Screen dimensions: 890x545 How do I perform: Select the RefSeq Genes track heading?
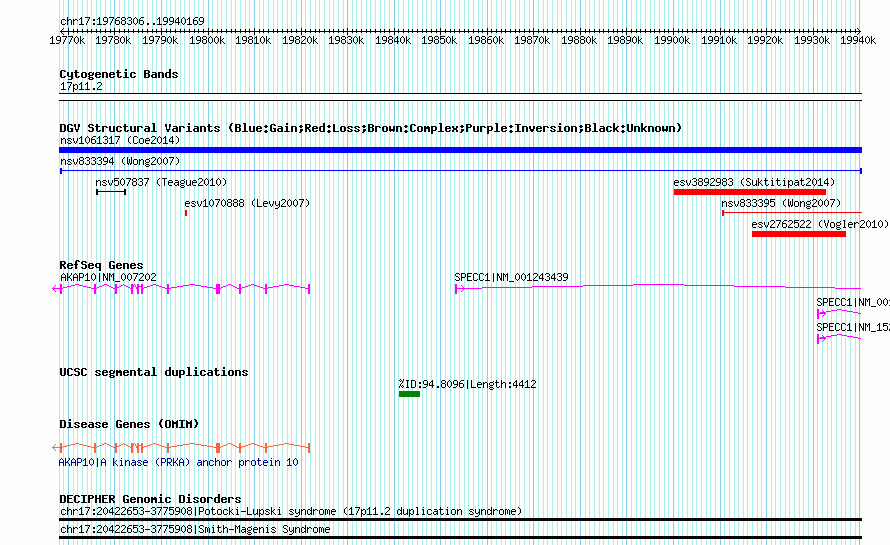tap(101, 265)
